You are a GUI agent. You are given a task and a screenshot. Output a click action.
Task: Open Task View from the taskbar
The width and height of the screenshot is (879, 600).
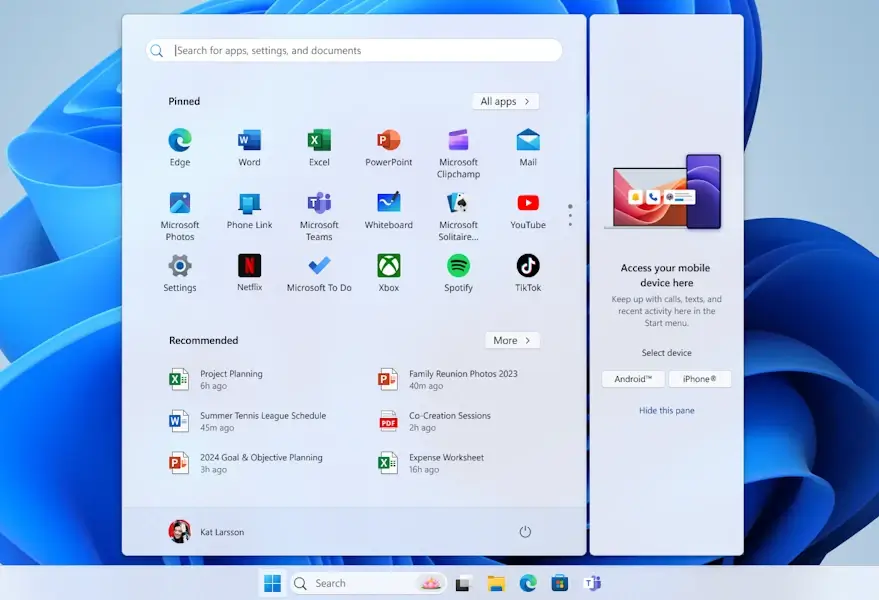tap(462, 583)
